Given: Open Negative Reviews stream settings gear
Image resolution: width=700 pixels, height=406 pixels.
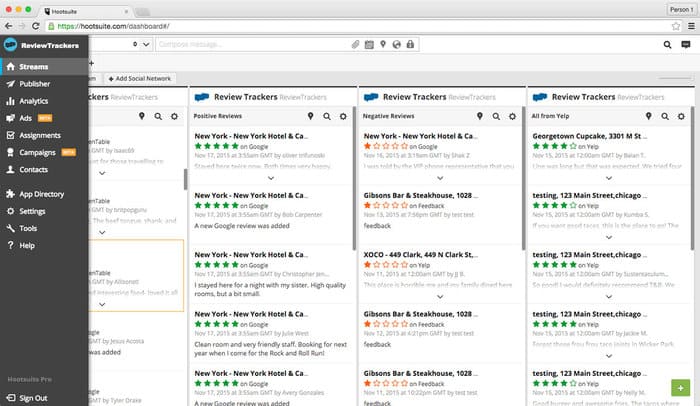Looking at the screenshot, I should [512, 116].
